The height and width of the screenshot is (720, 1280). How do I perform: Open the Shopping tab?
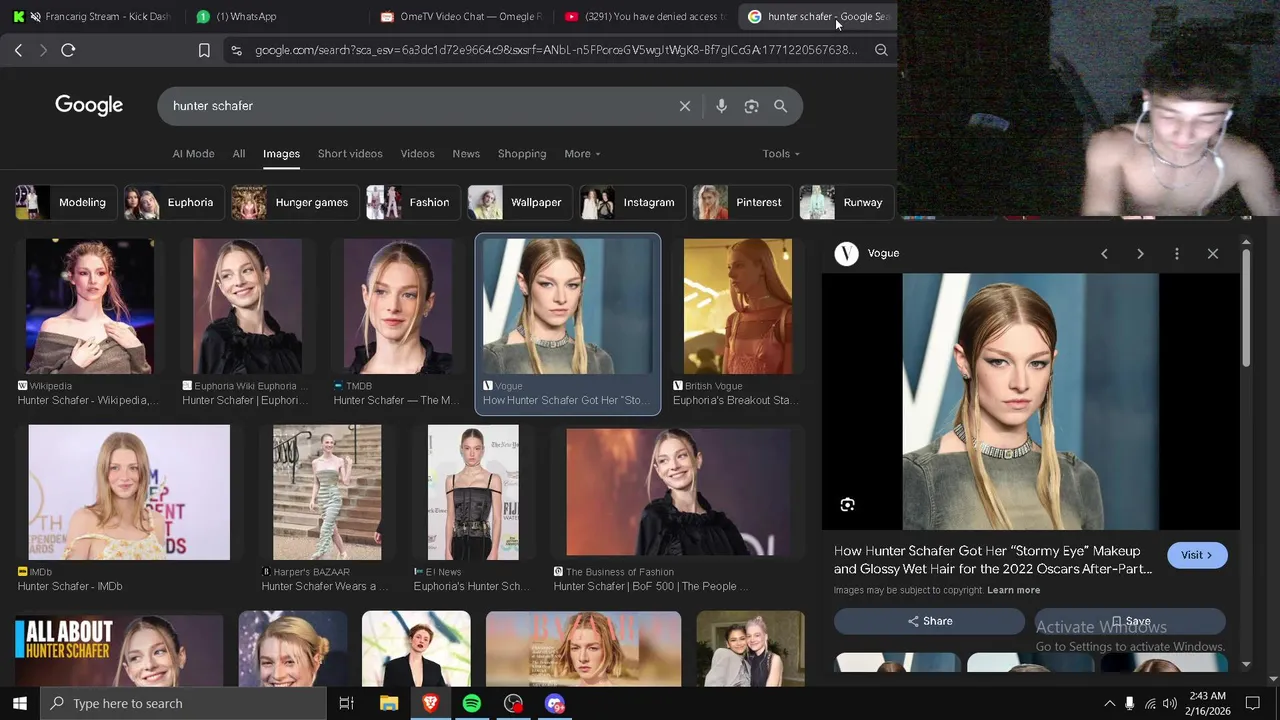click(x=522, y=154)
